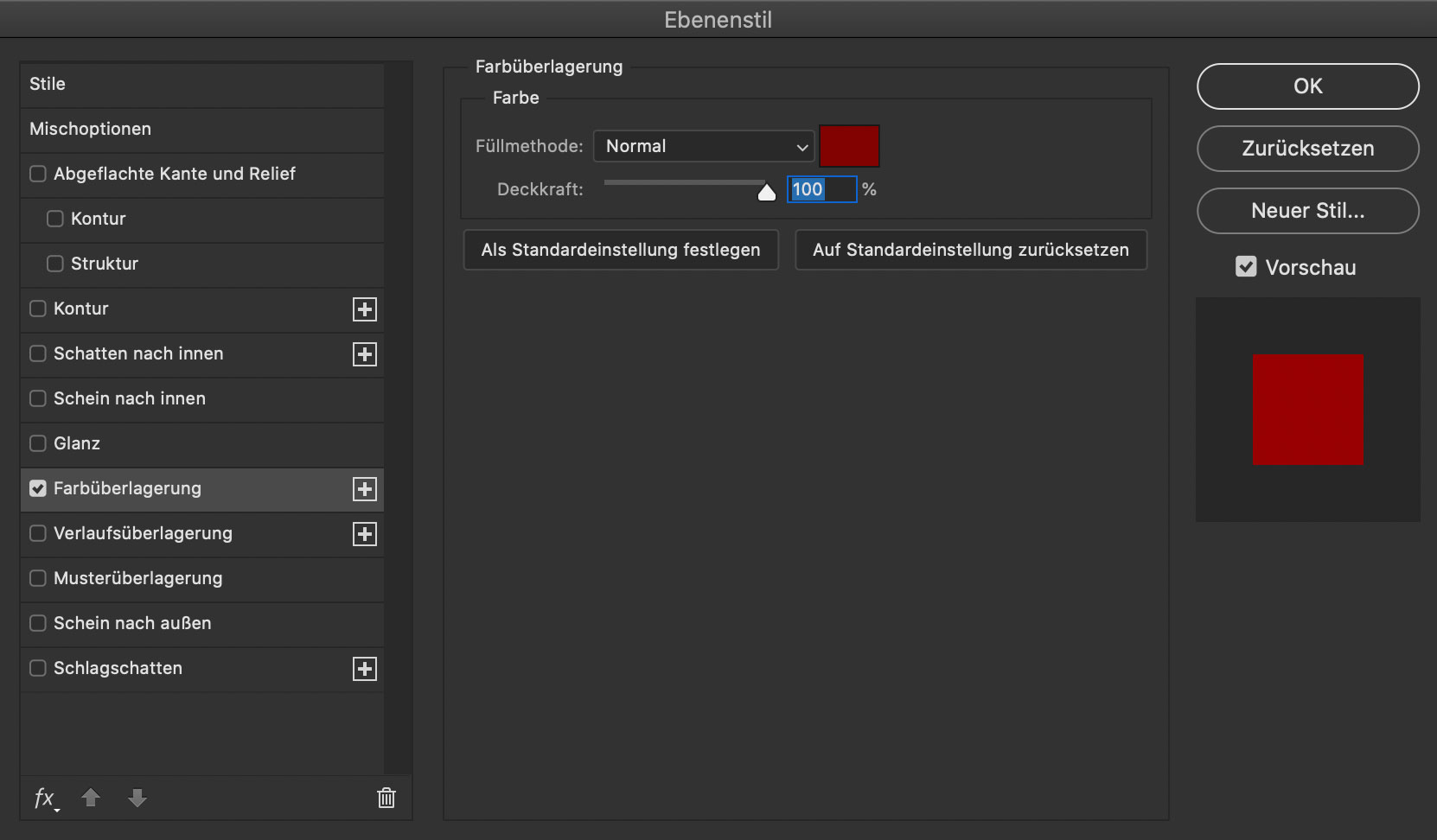Click Neuer Stil... button
1437x840 pixels.
tap(1307, 211)
